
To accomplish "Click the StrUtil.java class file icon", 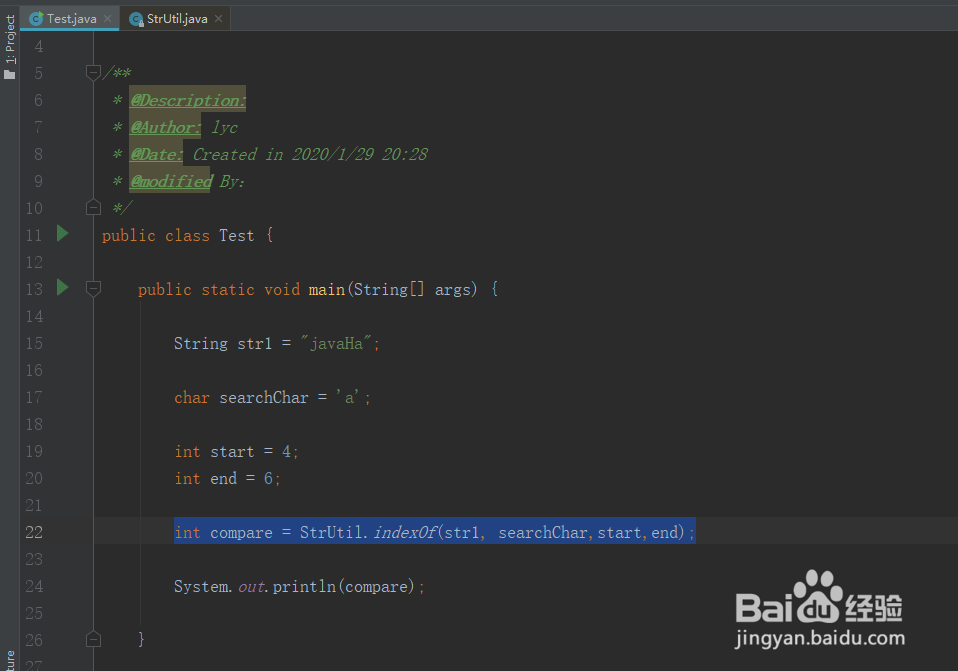I will (x=136, y=20).
